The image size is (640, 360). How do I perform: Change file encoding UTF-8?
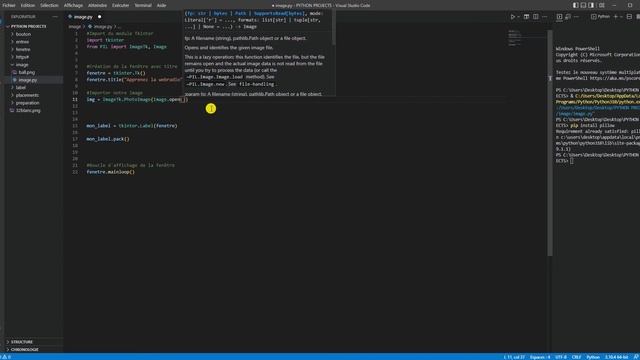click(x=561, y=357)
